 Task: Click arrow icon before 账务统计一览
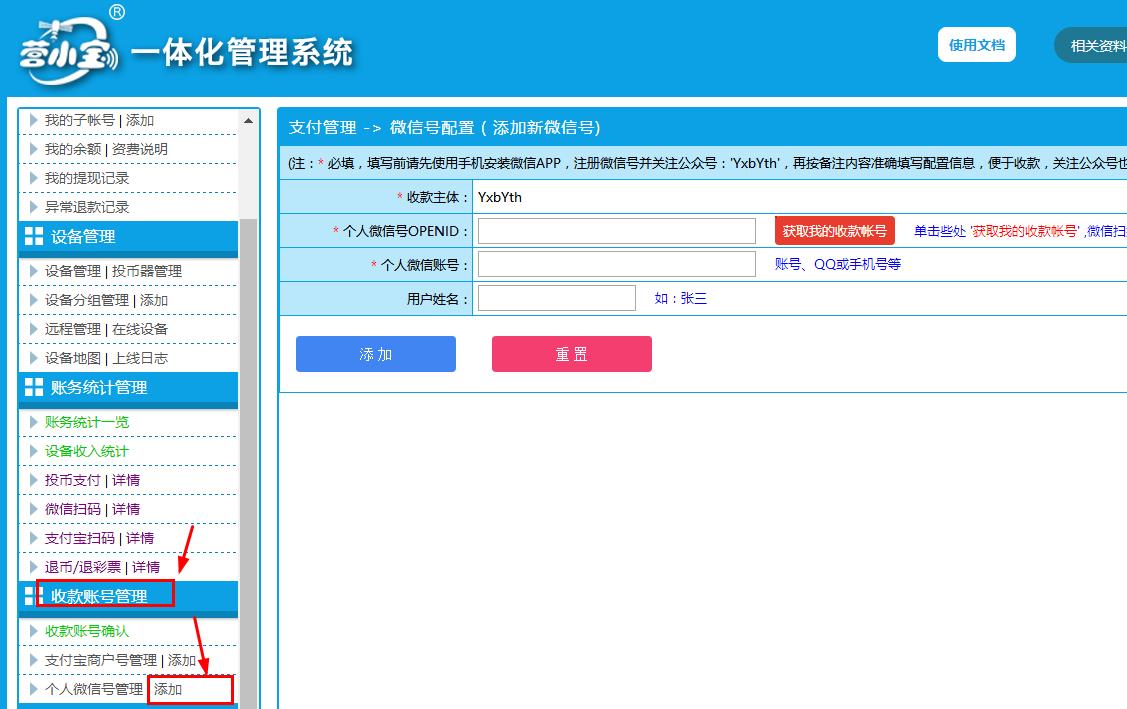click(34, 422)
